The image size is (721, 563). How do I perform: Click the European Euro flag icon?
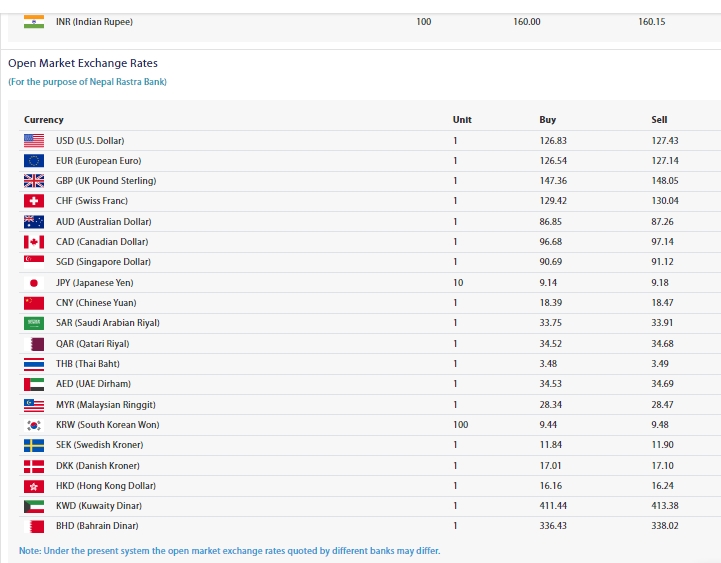34,161
